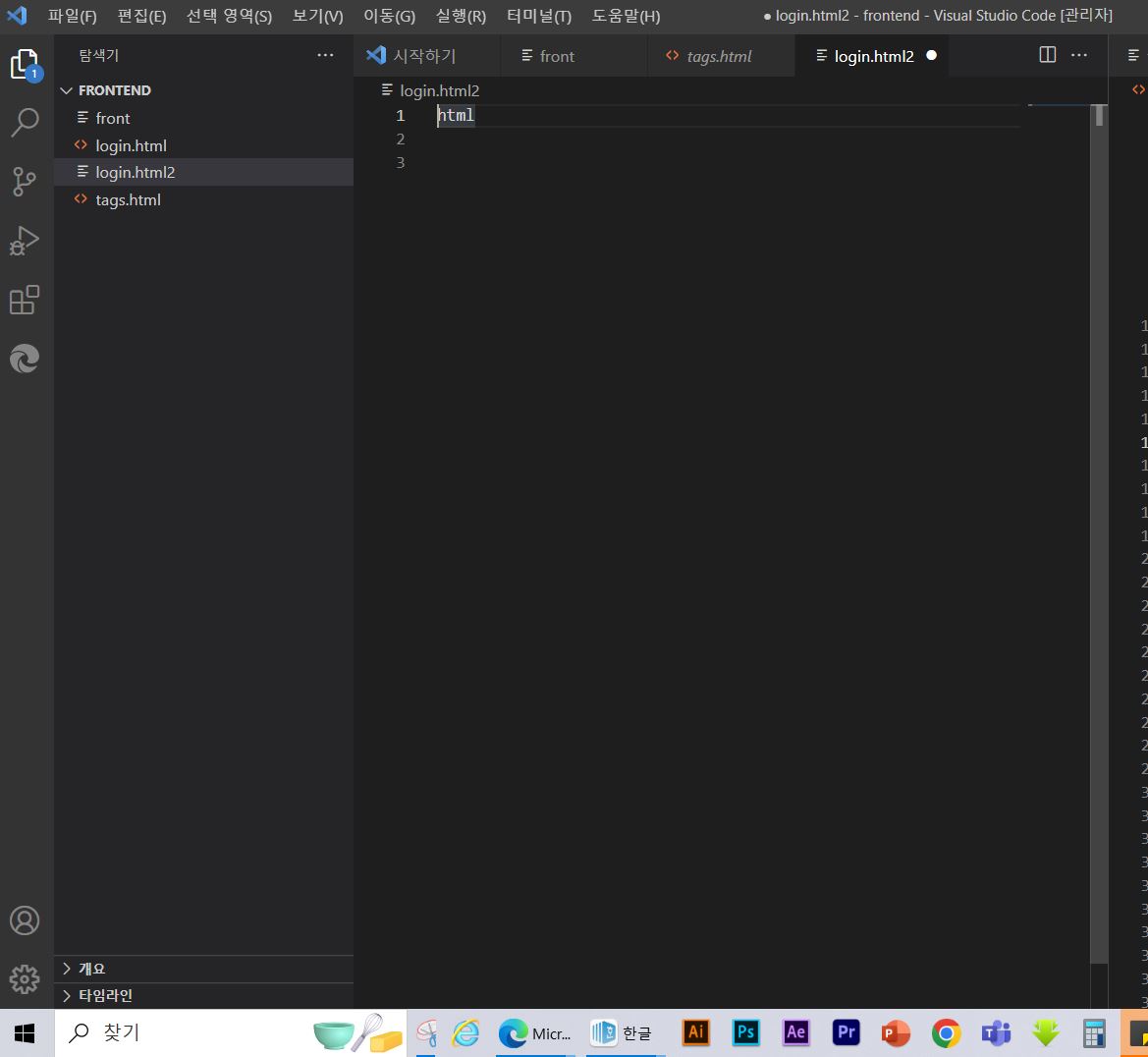Select login.html2 in explorer tree

(203, 172)
